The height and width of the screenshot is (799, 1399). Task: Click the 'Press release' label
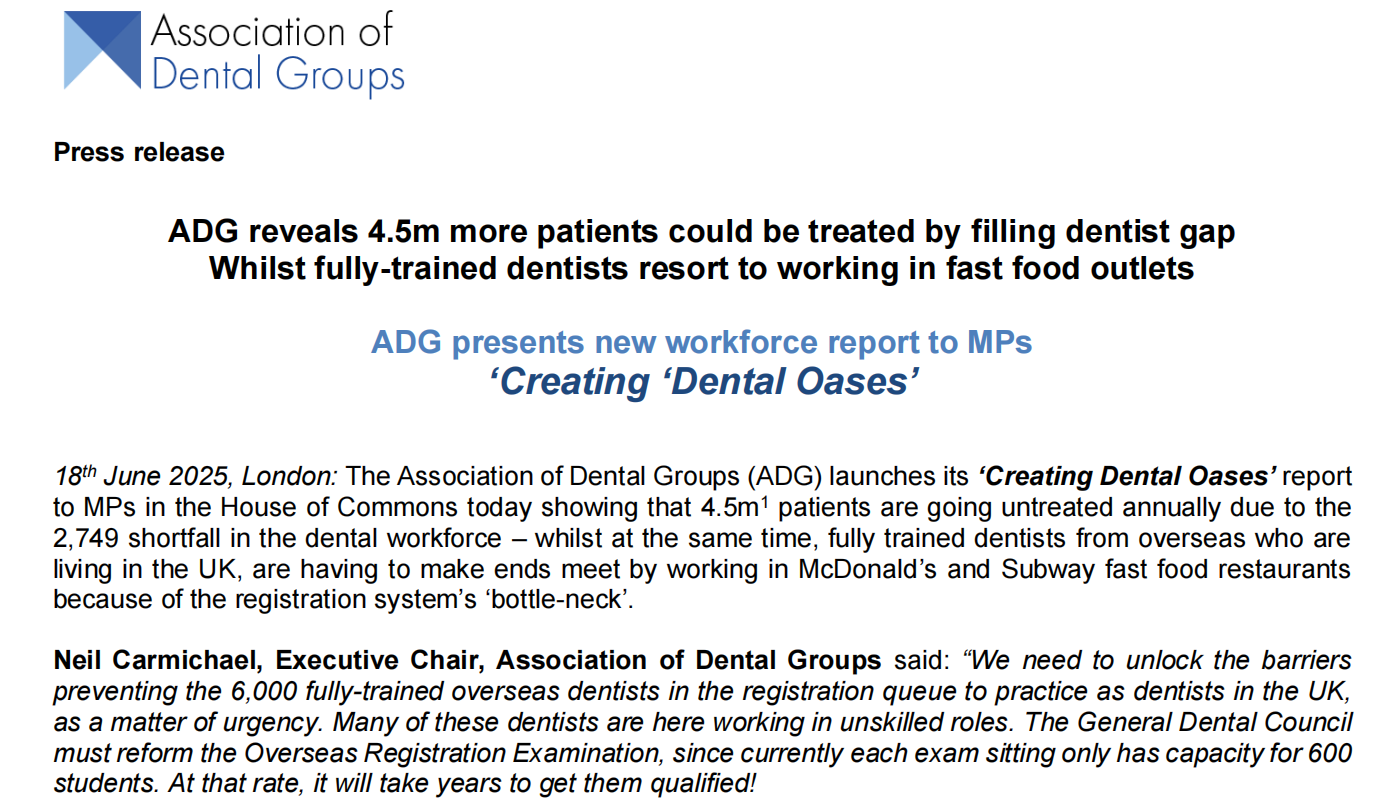click(139, 152)
